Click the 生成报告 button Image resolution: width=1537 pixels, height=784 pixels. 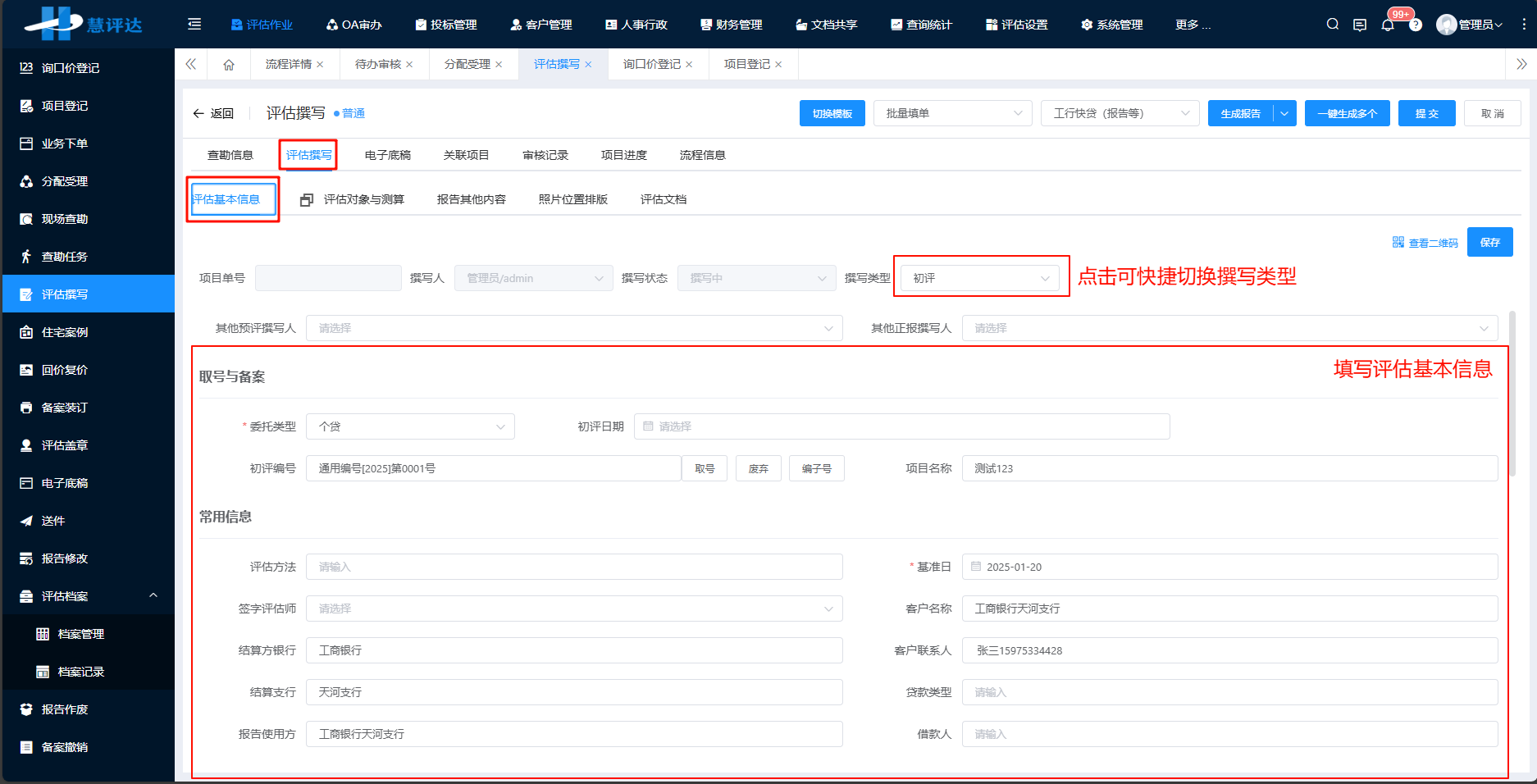point(1240,113)
